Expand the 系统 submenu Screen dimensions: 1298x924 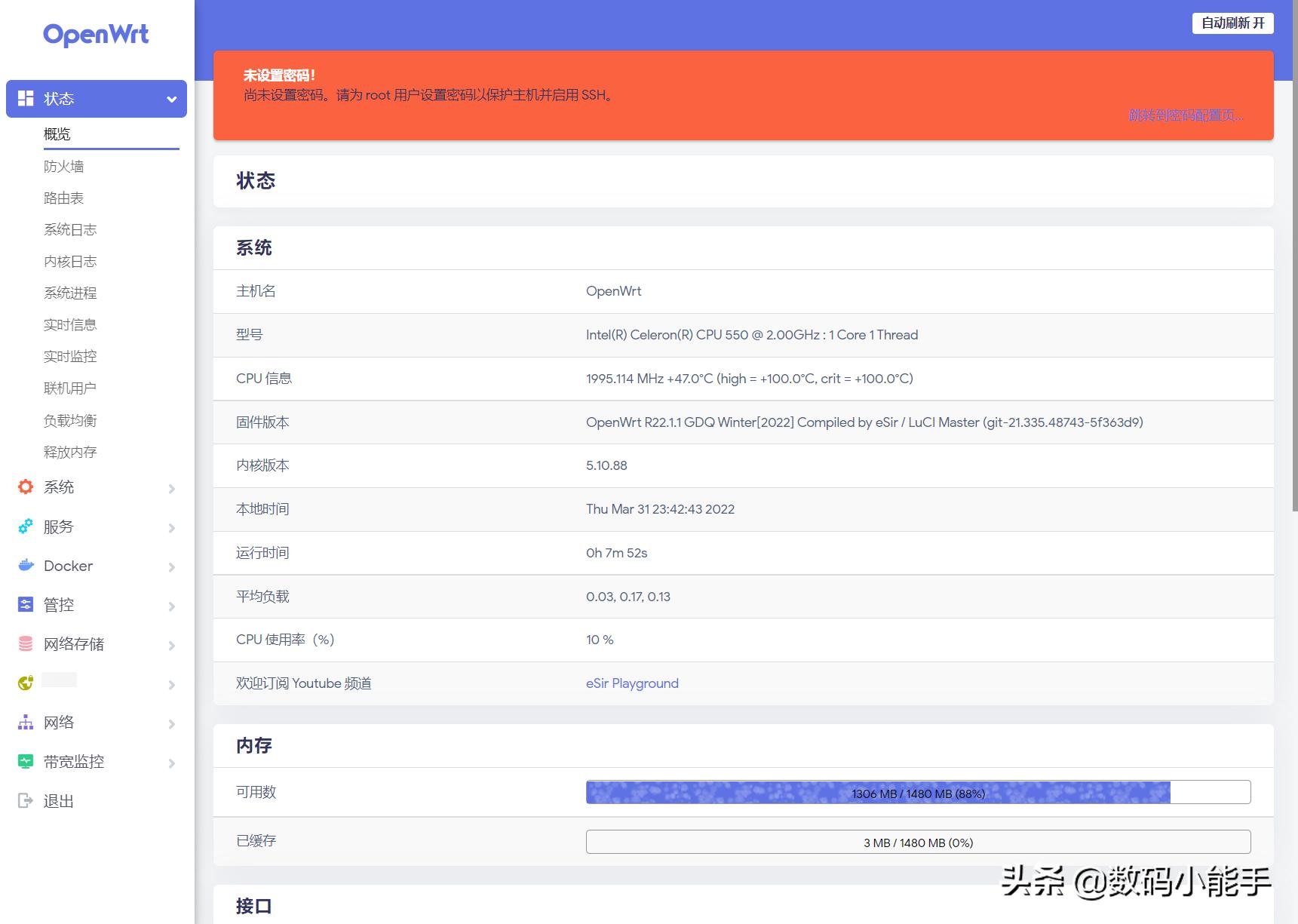click(x=172, y=489)
